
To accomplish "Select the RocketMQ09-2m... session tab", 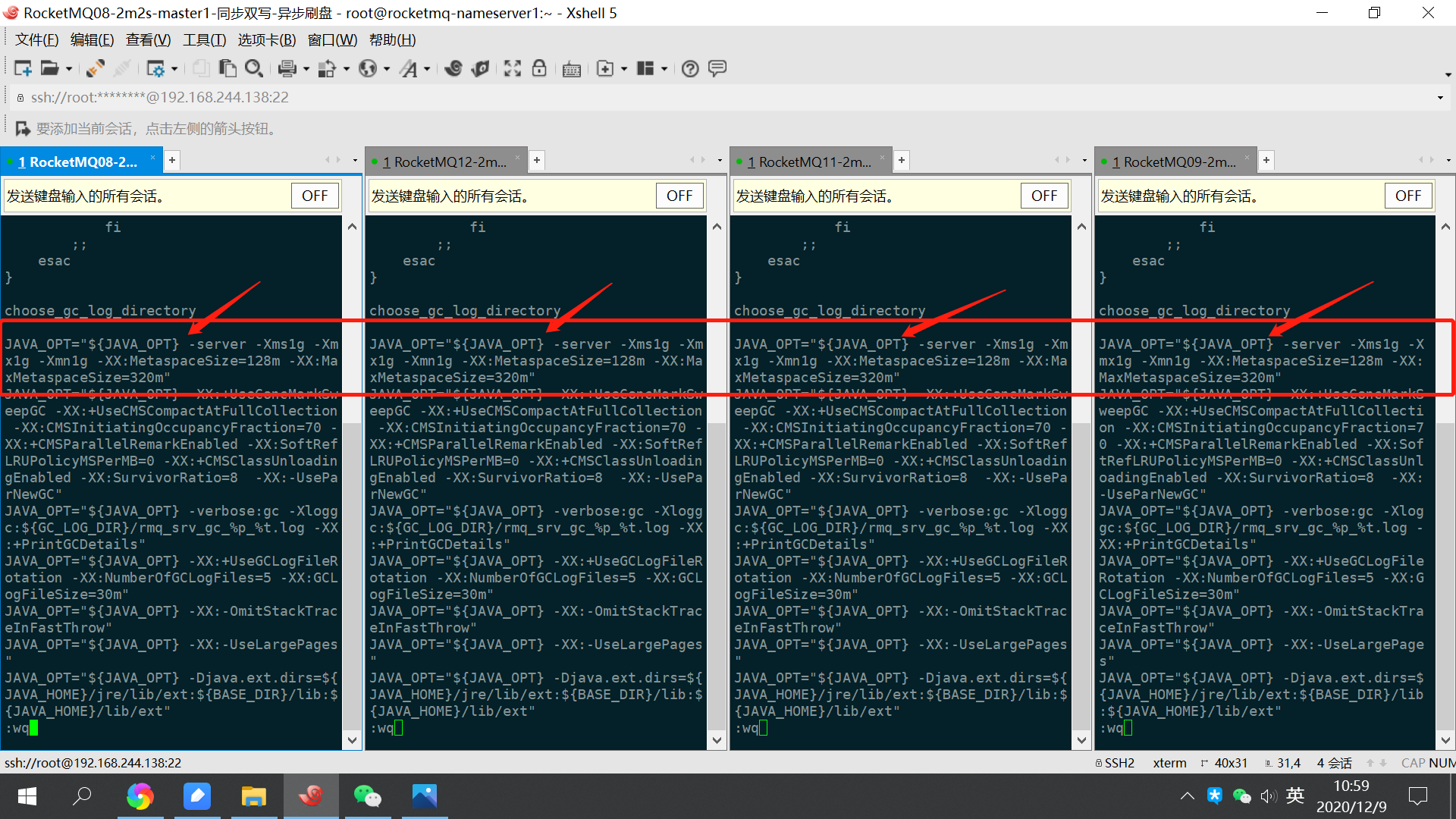I will tap(1174, 162).
